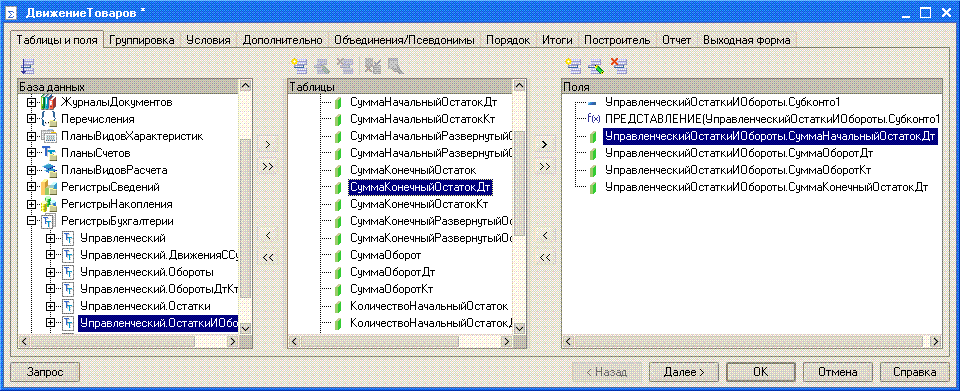Click the >> button between Таблицы and Поля panels
The width and height of the screenshot is (960, 391).
pyautogui.click(x=544, y=166)
